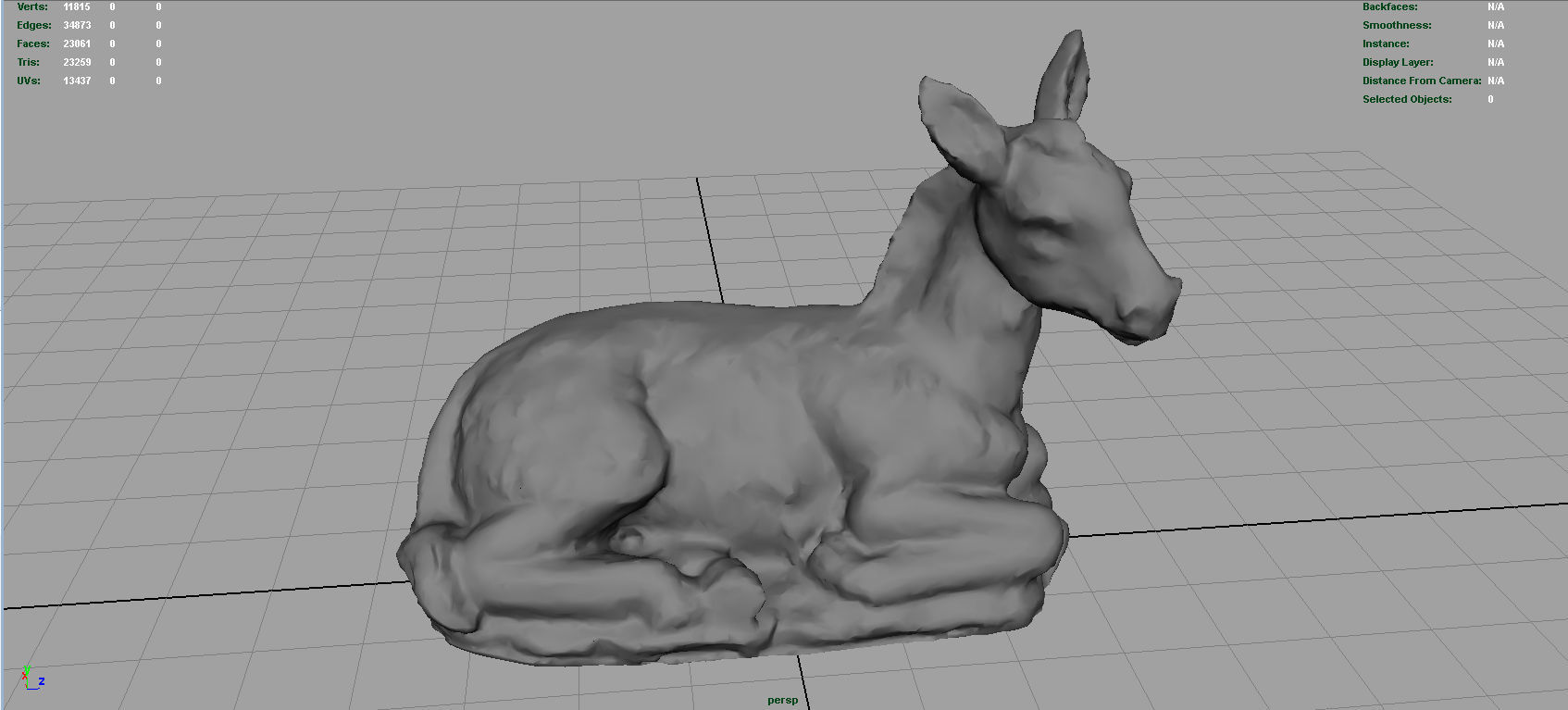
Task: Click the Backfaces: HUD label
Action: tap(1389, 6)
